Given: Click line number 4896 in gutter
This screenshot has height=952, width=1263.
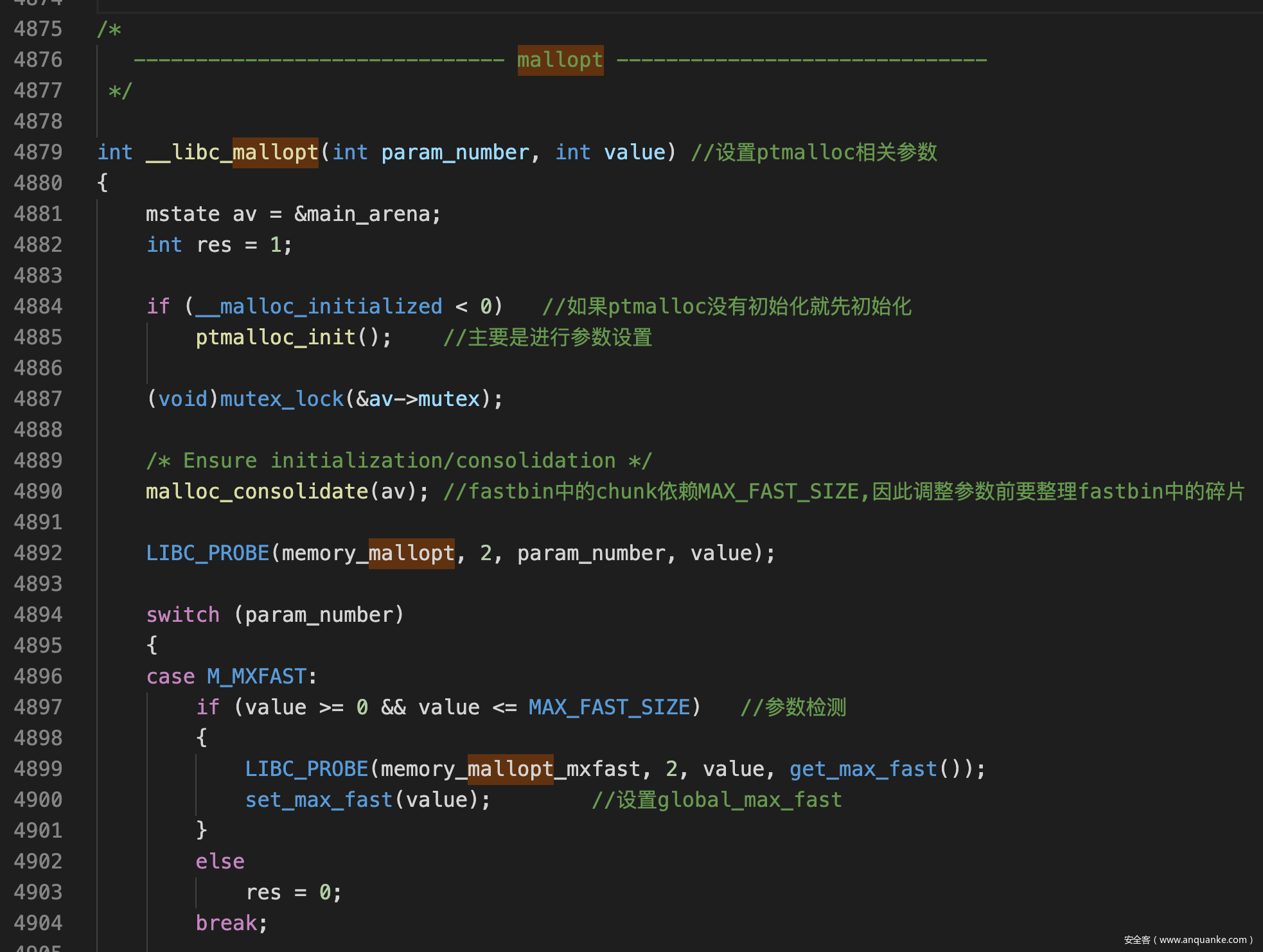Looking at the screenshot, I should (38, 676).
